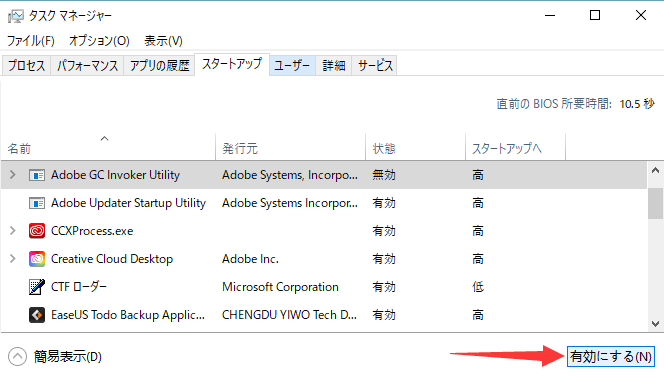The image size is (664, 379).
Task: Click the Creative Cloud Desktop icon
Action: point(37,259)
